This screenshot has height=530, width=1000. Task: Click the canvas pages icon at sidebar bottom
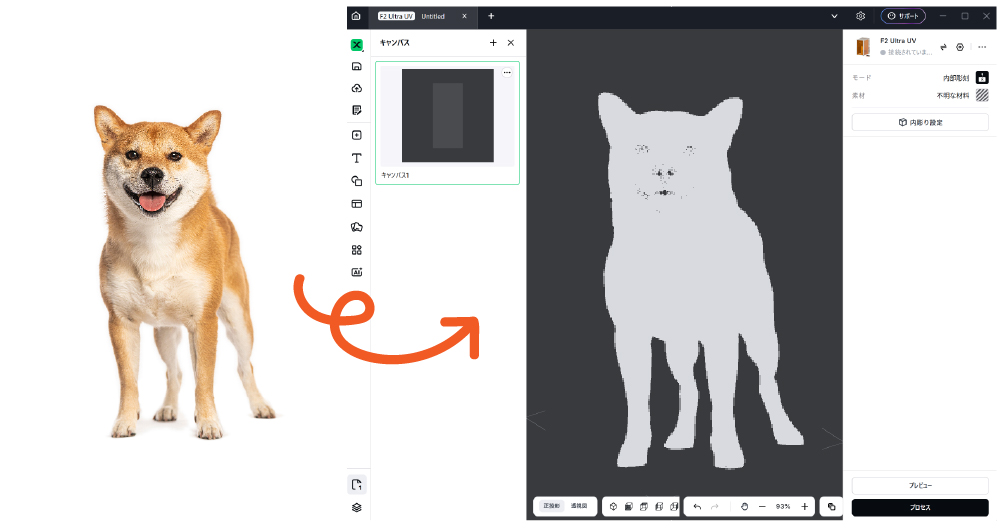[x=357, y=485]
